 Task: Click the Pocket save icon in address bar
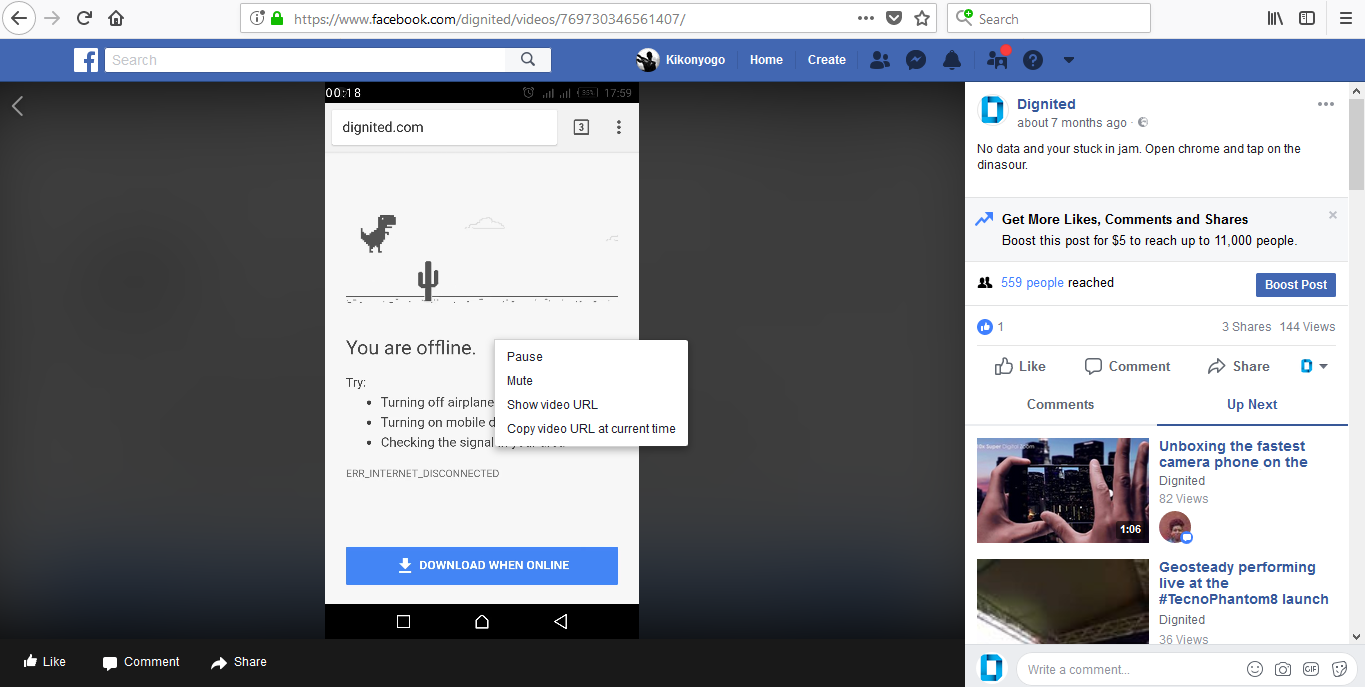click(894, 18)
